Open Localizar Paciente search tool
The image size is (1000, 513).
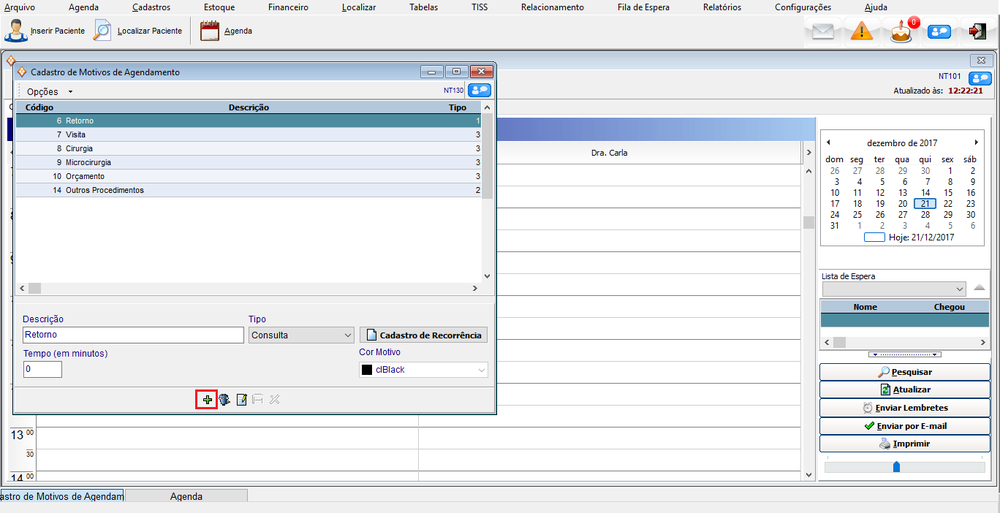[x=138, y=31]
